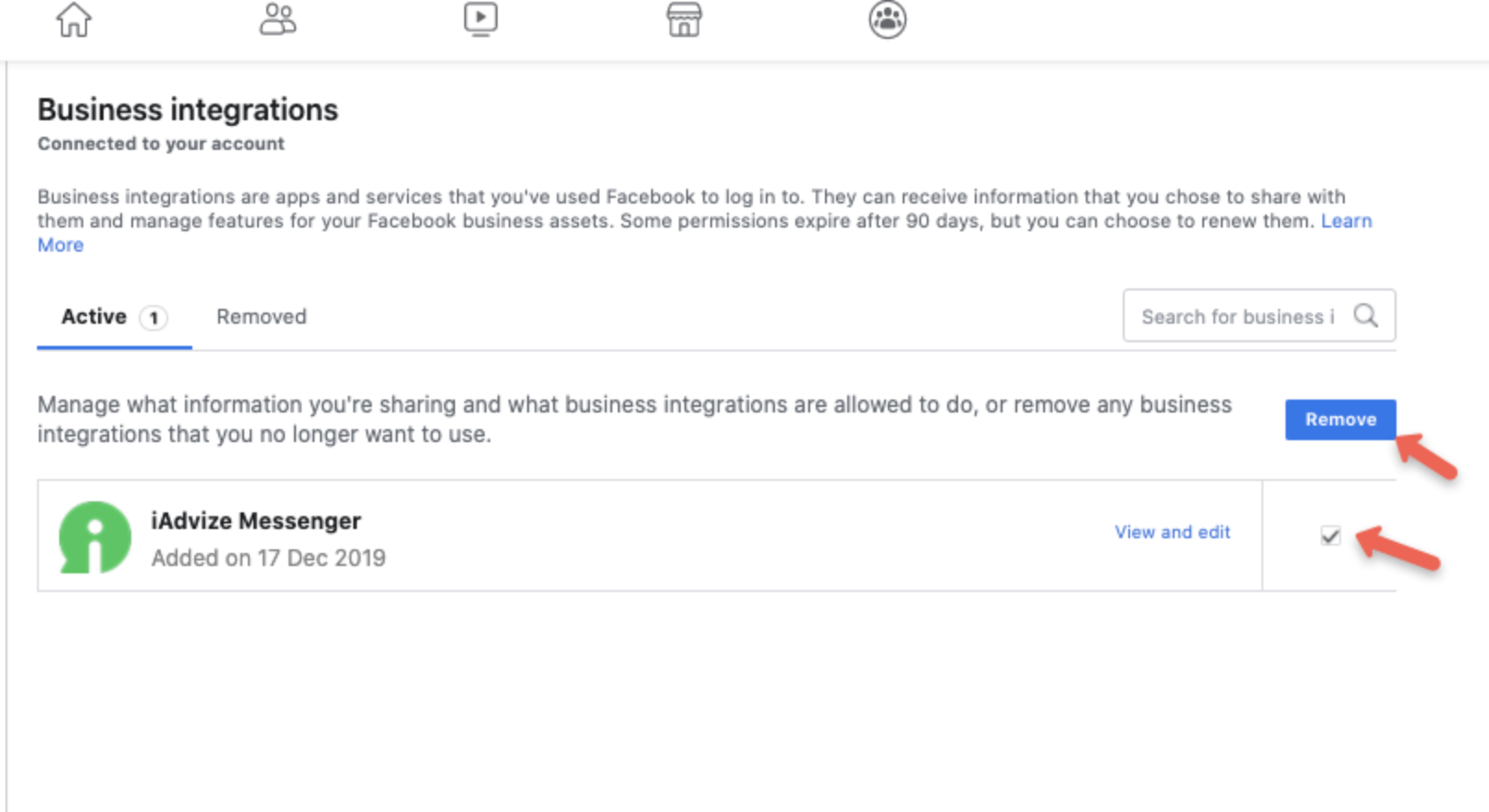Open the Marketplace store icon
This screenshot has width=1489, height=812.
click(x=684, y=19)
